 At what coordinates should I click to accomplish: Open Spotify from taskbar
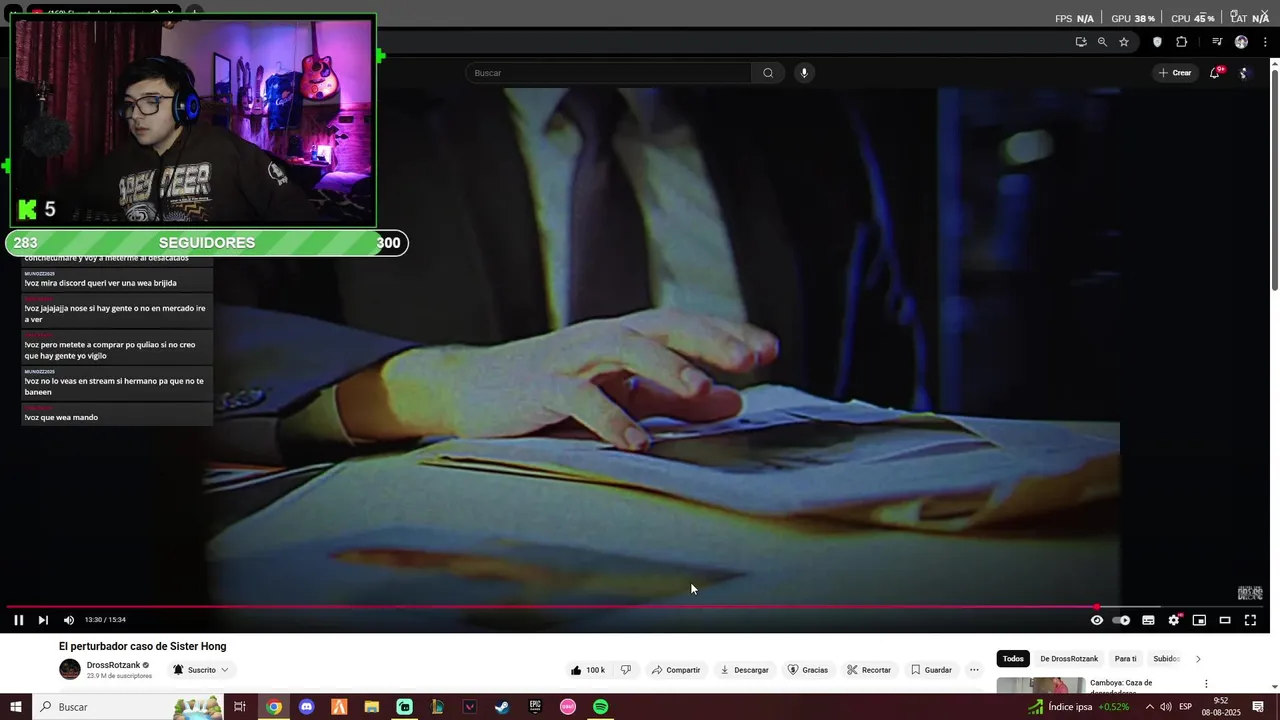[x=600, y=707]
